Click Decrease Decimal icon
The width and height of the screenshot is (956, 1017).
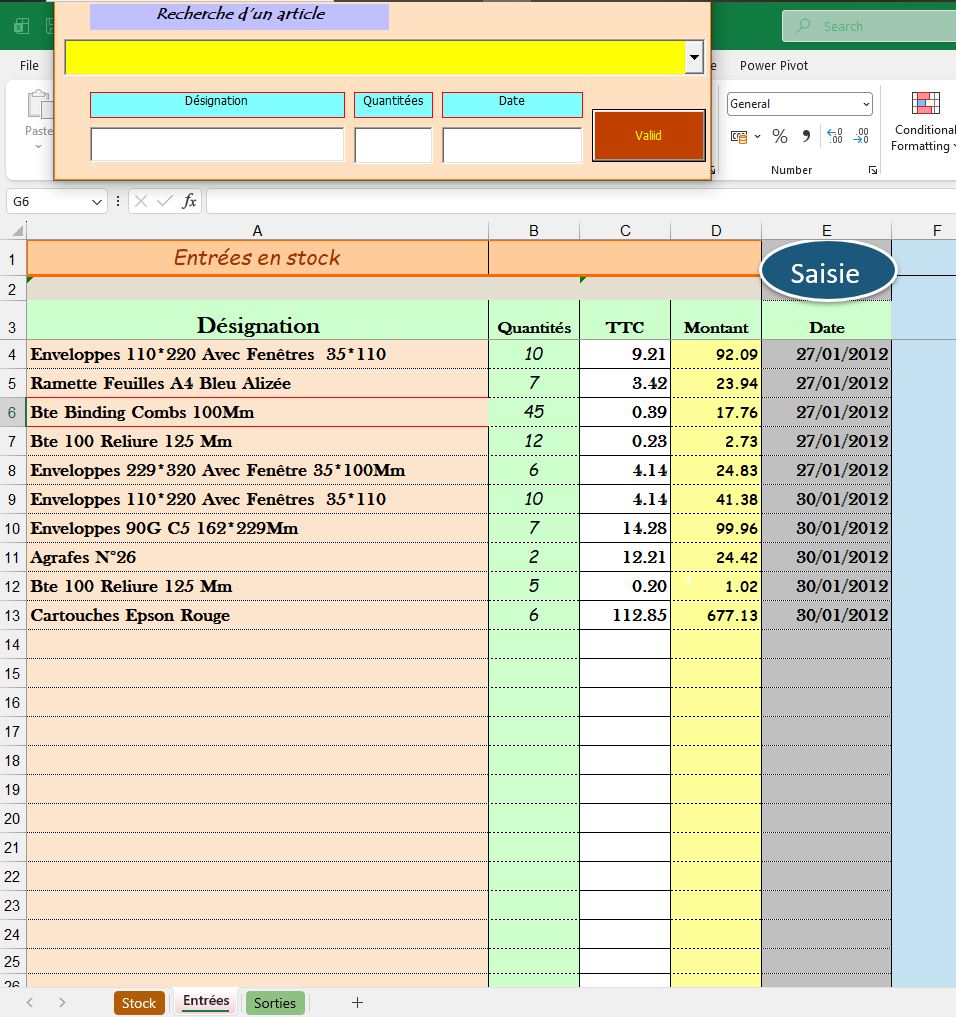[x=861, y=136]
